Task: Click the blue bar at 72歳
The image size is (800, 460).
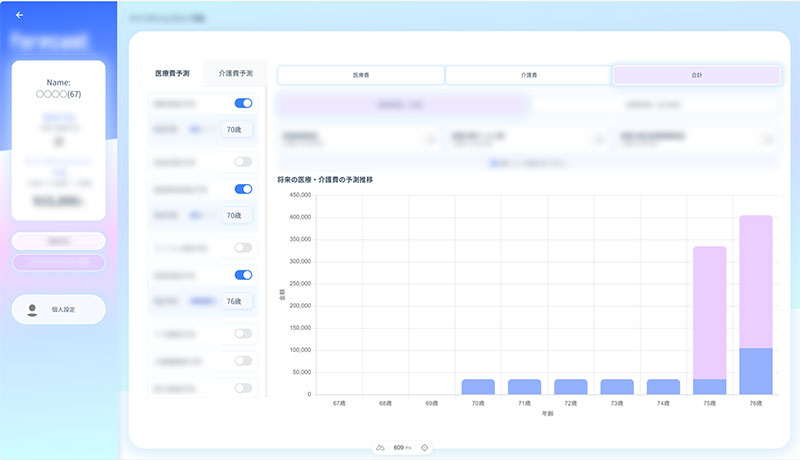Action: tap(570, 387)
